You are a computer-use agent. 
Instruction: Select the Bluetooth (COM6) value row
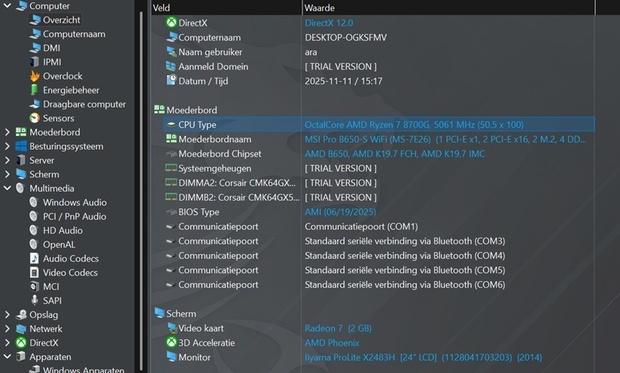(405, 285)
